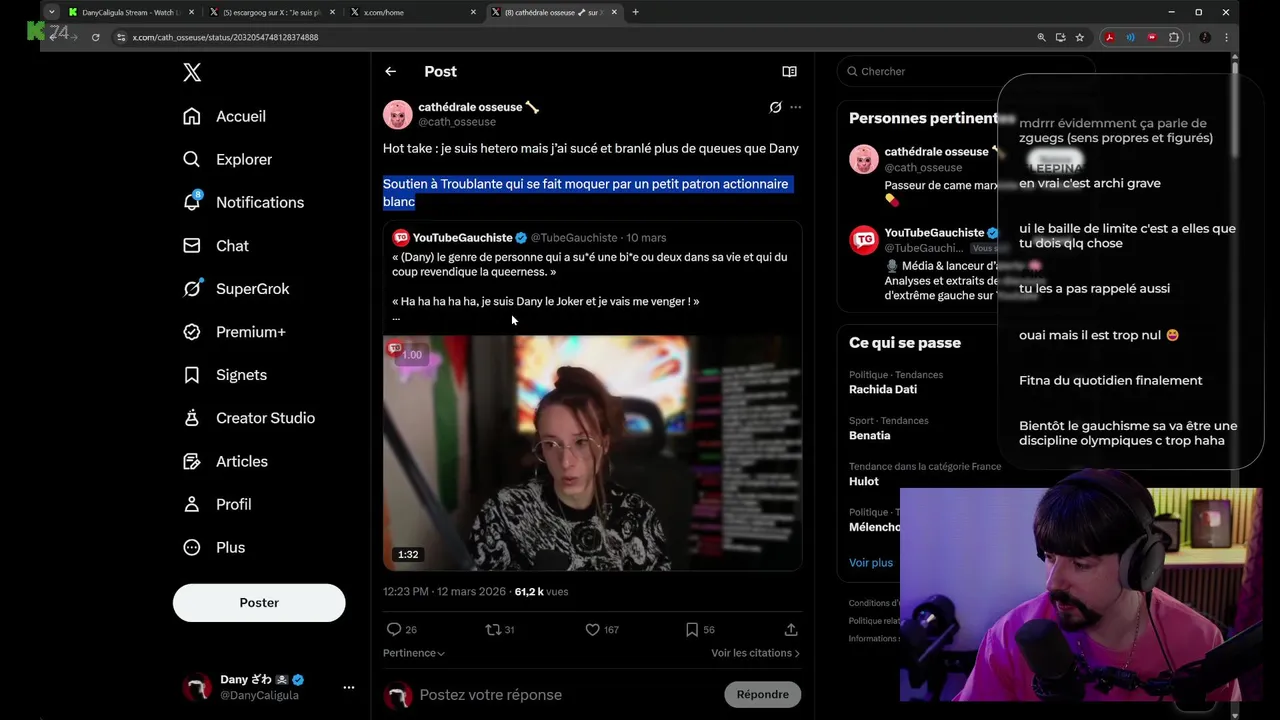The image size is (1280, 720).
Task: Reload the page
Action: pos(95,37)
